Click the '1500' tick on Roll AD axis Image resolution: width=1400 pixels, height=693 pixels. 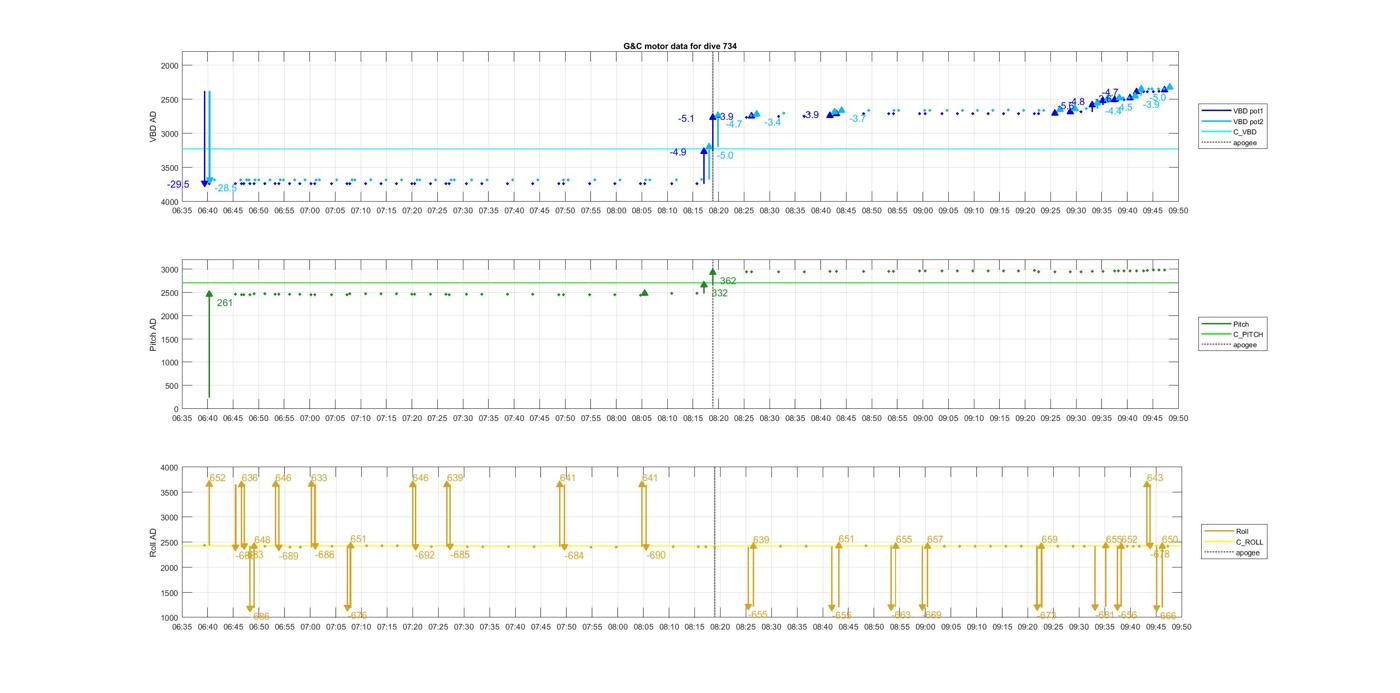(169, 592)
